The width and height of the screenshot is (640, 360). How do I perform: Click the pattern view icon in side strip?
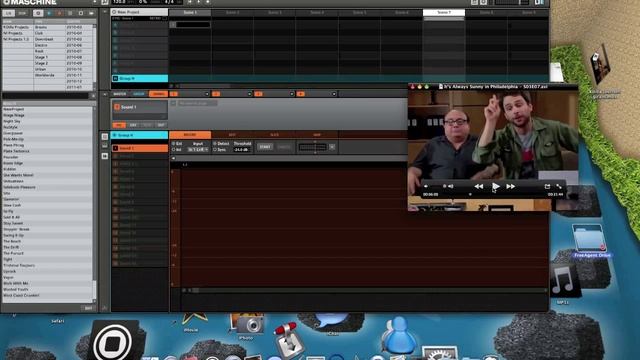[105, 137]
